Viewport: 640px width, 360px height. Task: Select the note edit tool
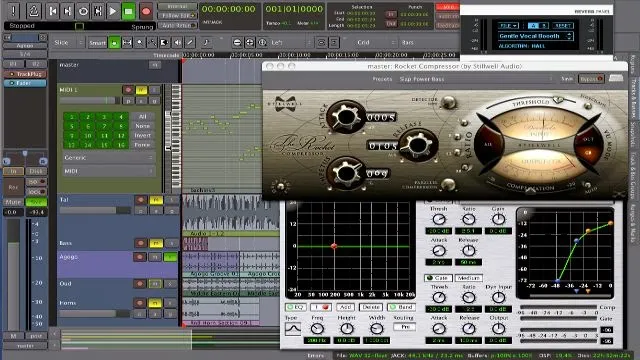[206, 42]
